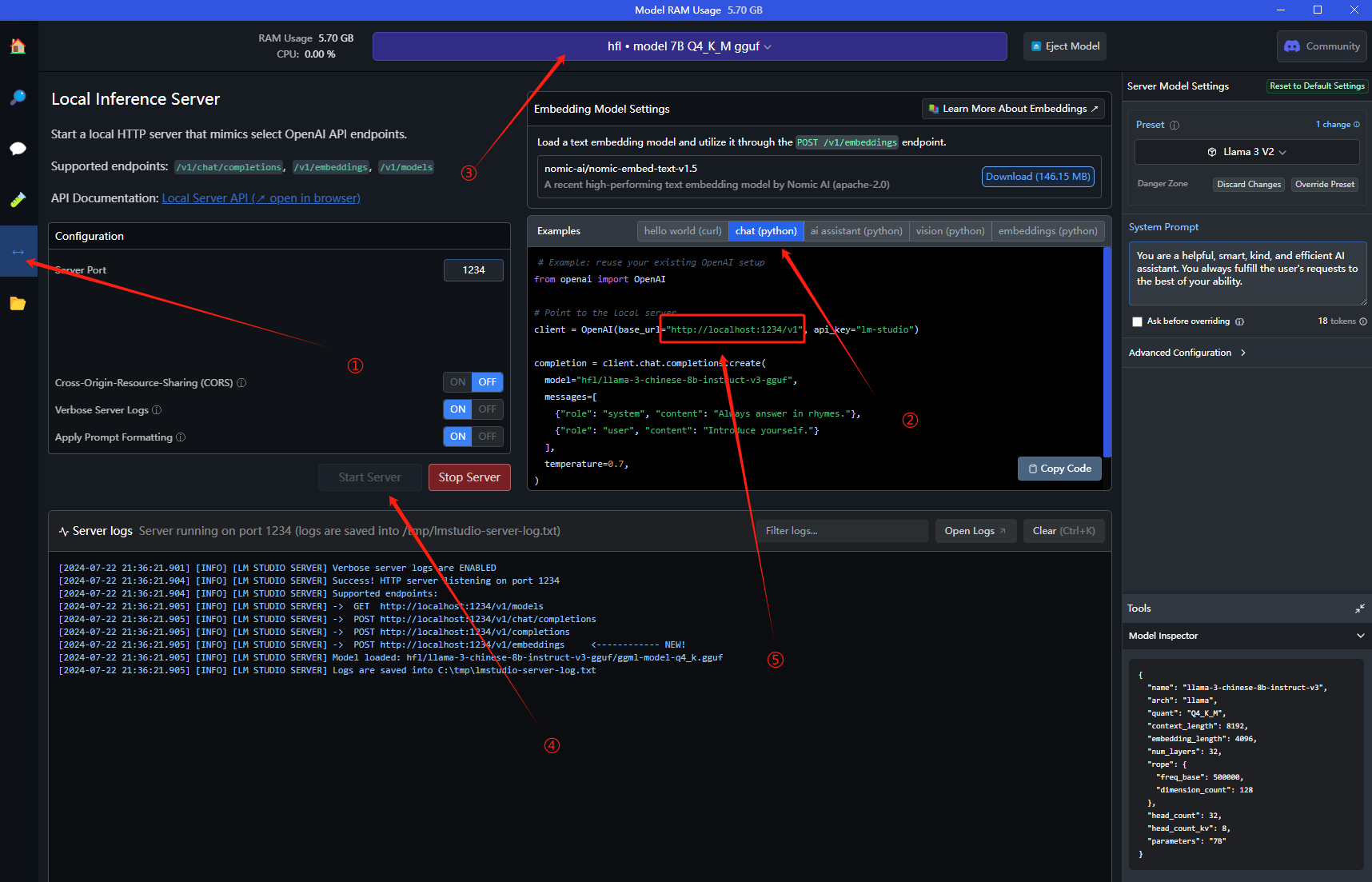Screen dimensions: 1372x882
Task: Select the hello world (curl) example tab
Action: click(683, 231)
